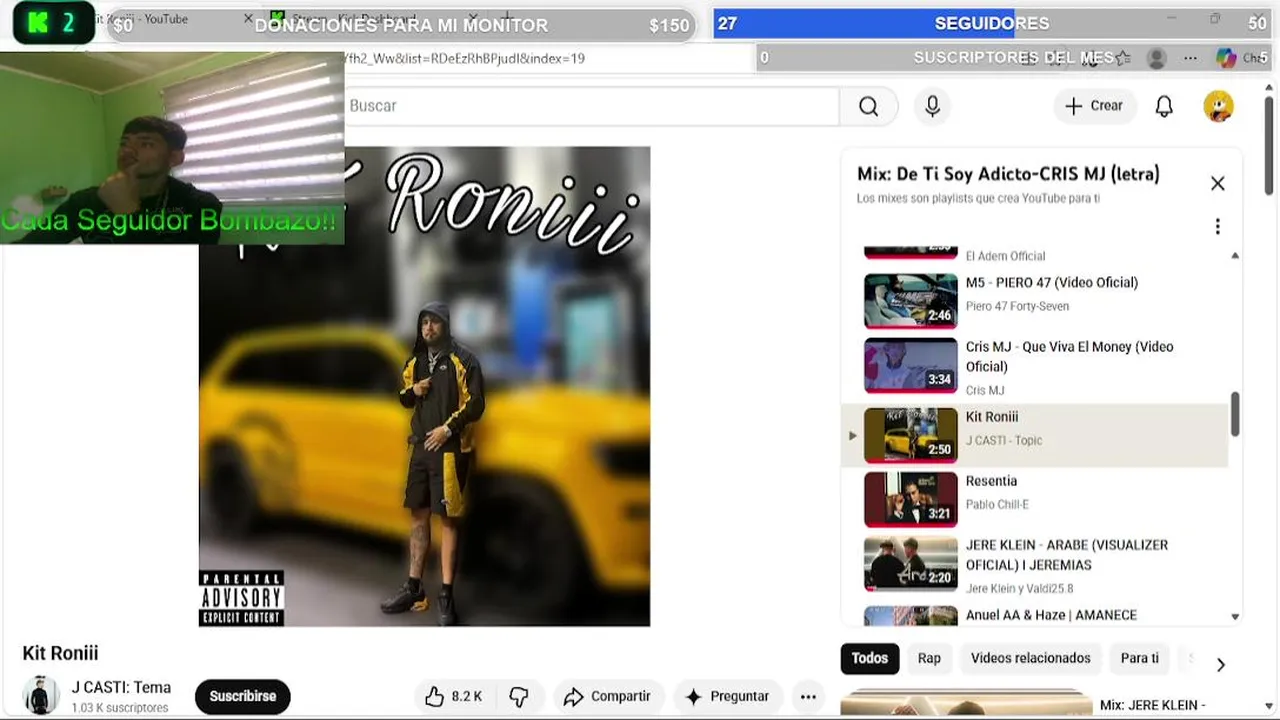Select Kit Roniii playlist entry

(x=1035, y=435)
